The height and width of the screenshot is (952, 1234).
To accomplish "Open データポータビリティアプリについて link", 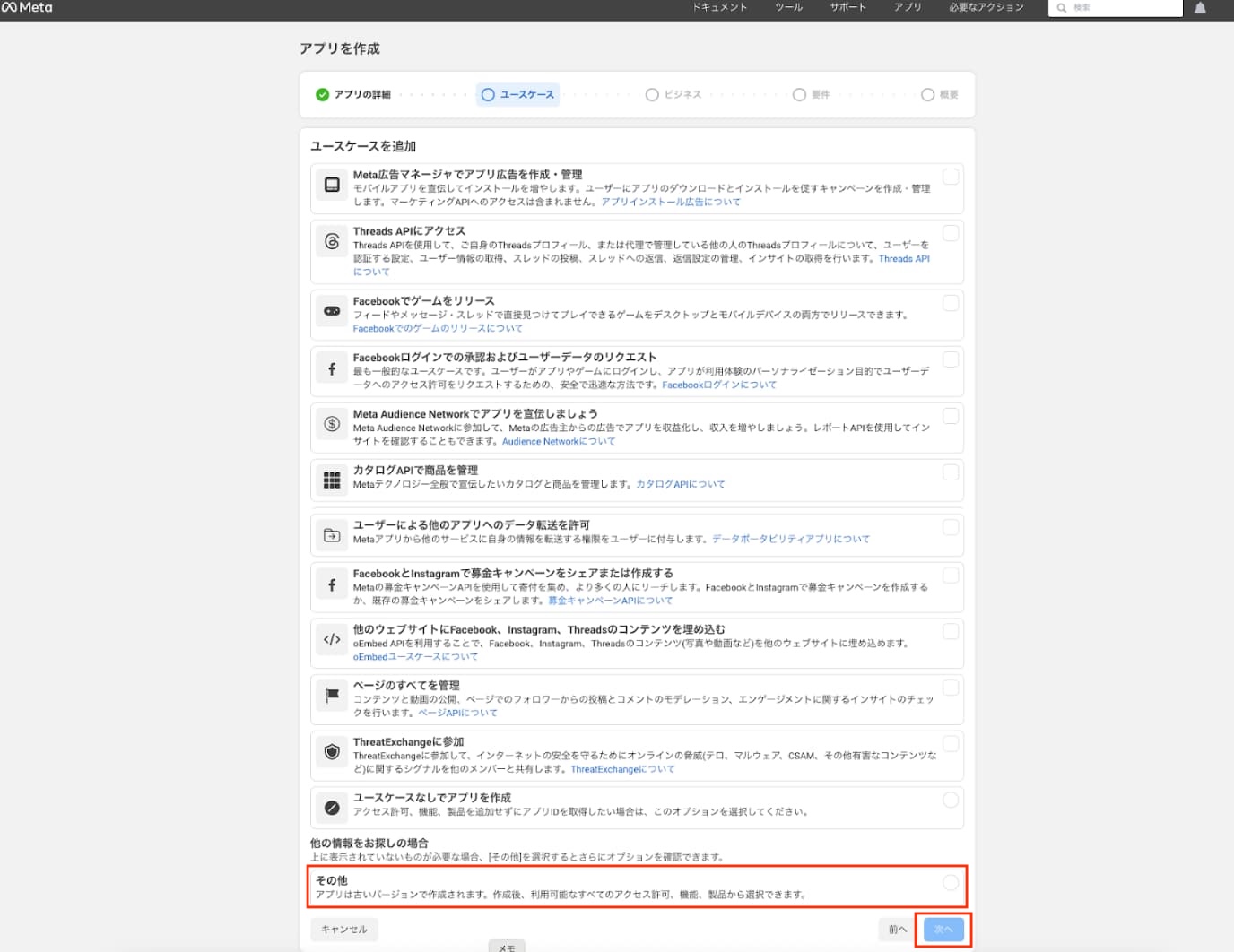I will tap(791, 540).
